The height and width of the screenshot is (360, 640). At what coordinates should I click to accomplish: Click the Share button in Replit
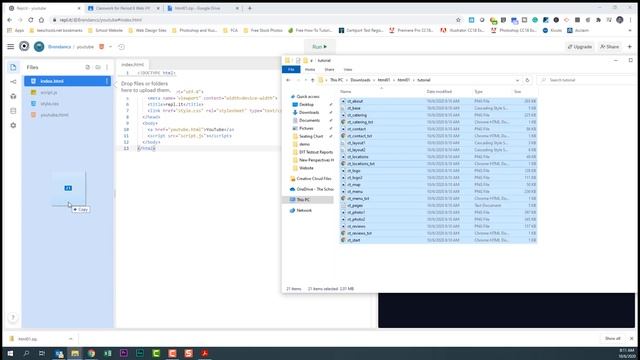609,47
